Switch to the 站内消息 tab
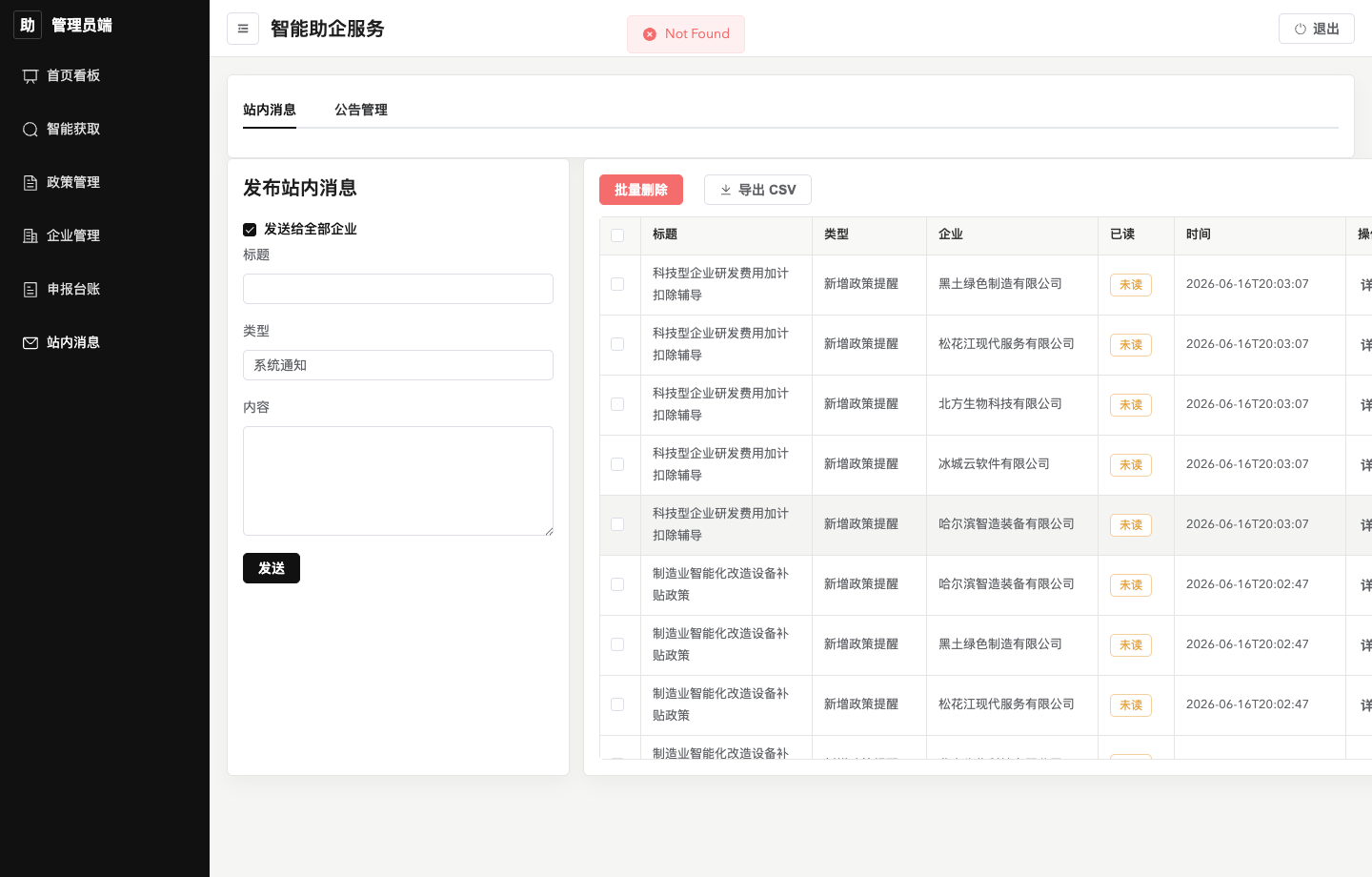The height and width of the screenshot is (877, 1372). tap(270, 110)
